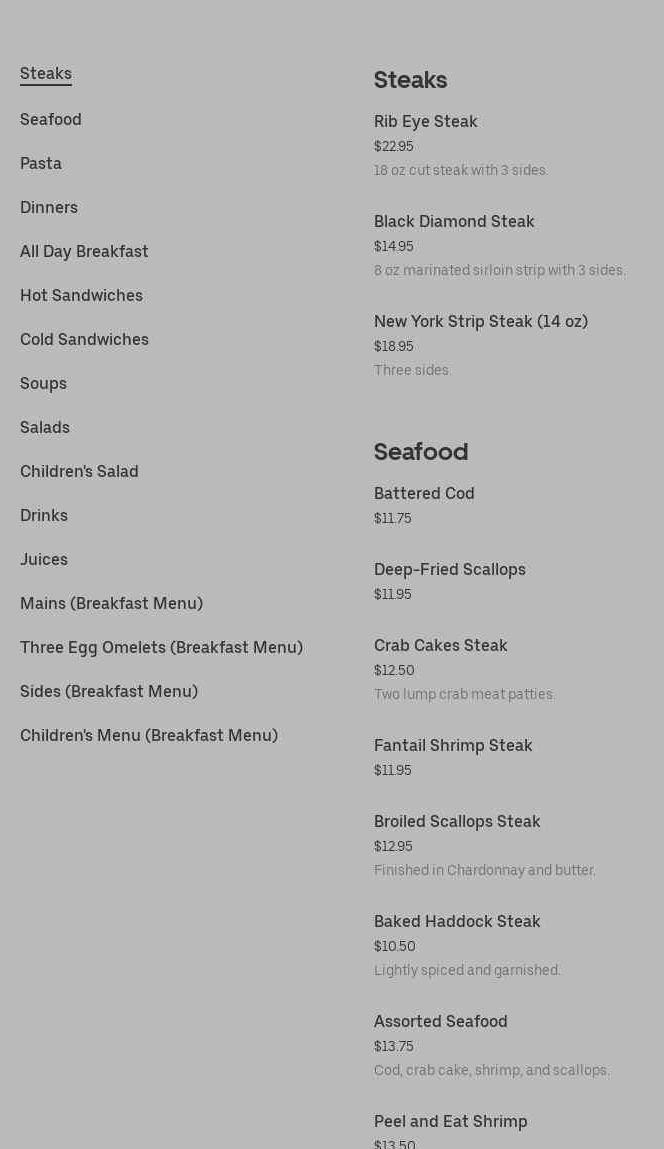Select the Black Diamond Steak item
The height and width of the screenshot is (1149, 664).
tap(454, 221)
